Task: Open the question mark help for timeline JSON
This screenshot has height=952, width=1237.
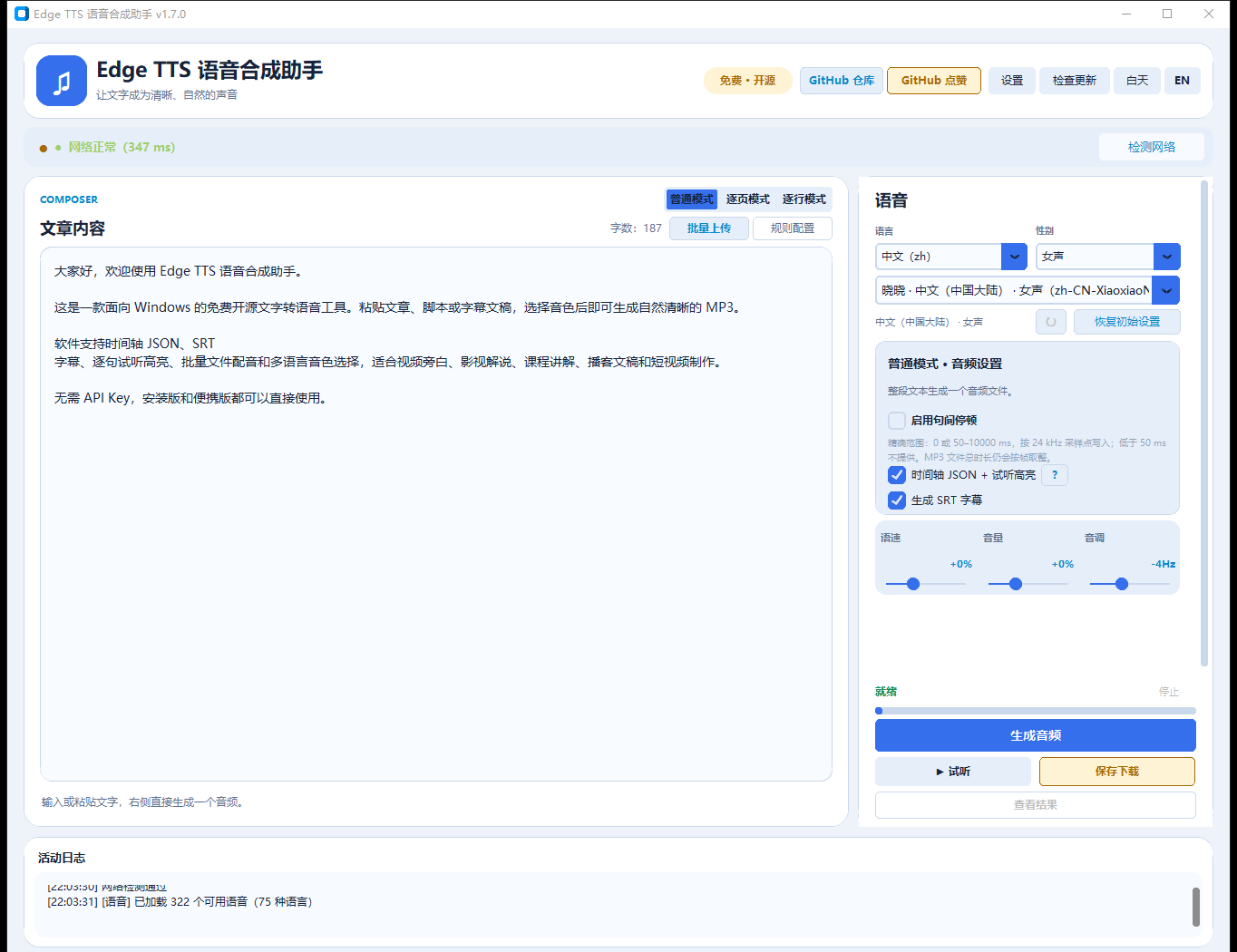Action: [x=1055, y=475]
